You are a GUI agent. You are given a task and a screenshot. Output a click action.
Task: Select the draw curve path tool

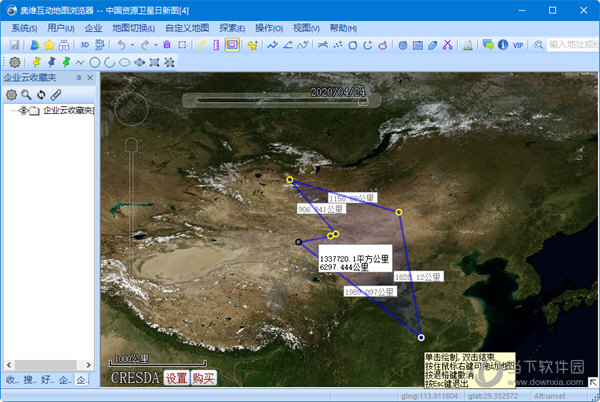303,45
